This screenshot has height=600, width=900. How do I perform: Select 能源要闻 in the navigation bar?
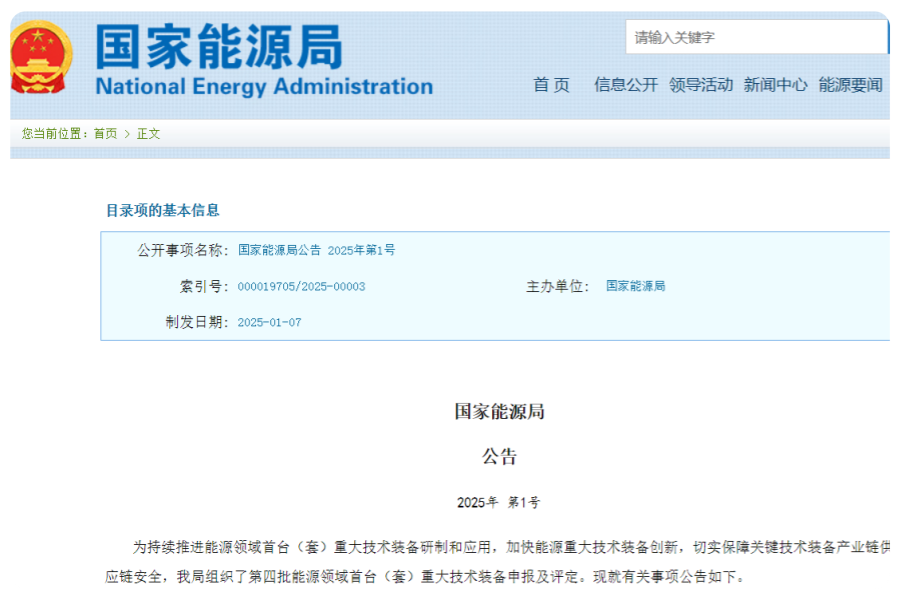pyautogui.click(x=851, y=85)
